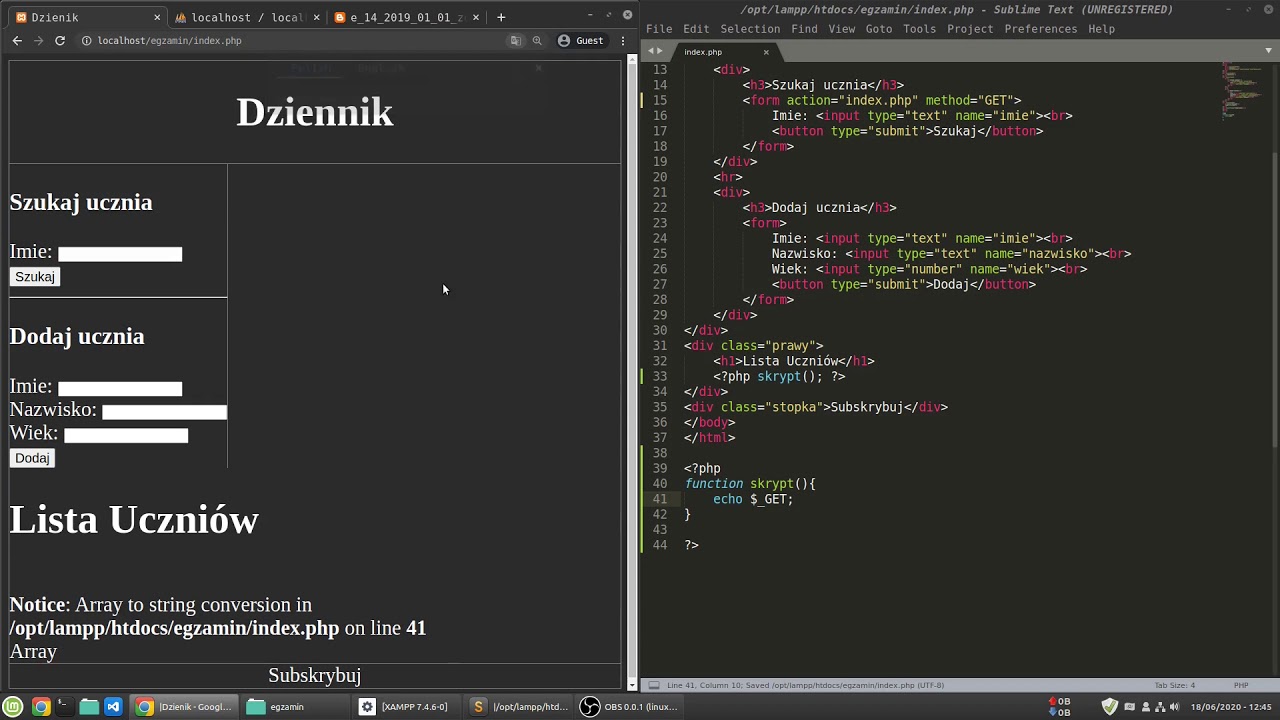Click the Wiek number field
This screenshot has width=1280, height=720.
[126, 435]
